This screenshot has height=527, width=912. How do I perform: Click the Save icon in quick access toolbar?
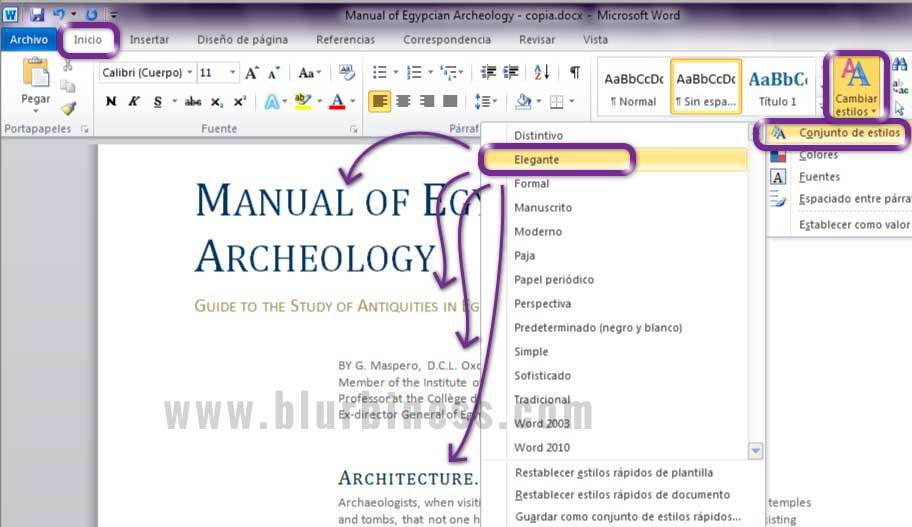click(37, 15)
